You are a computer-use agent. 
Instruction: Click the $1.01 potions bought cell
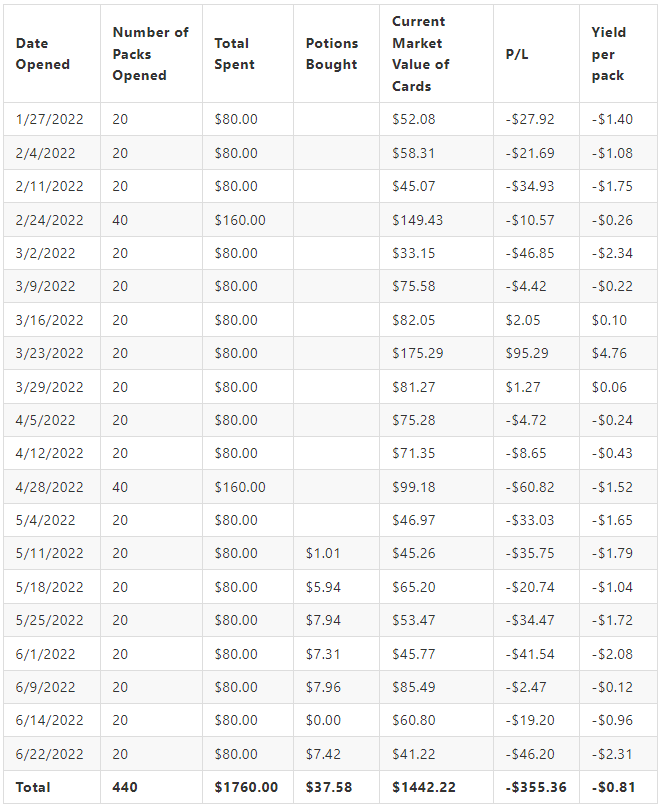[x=336, y=553]
